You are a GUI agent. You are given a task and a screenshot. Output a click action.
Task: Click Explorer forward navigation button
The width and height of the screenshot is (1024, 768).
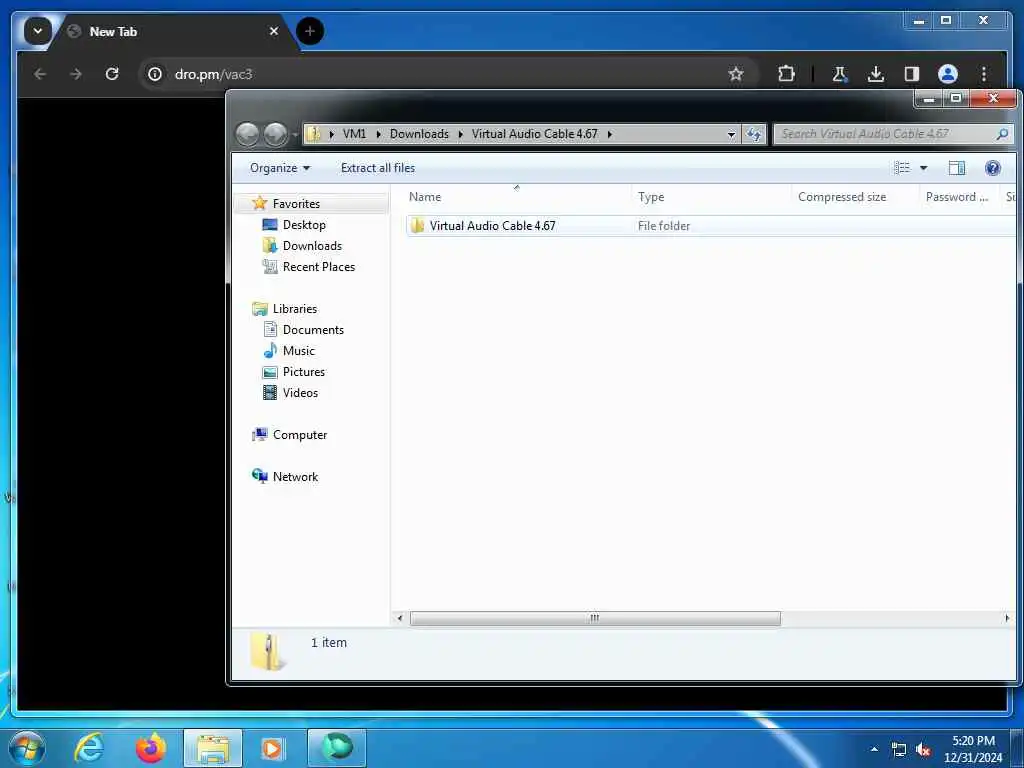click(275, 134)
